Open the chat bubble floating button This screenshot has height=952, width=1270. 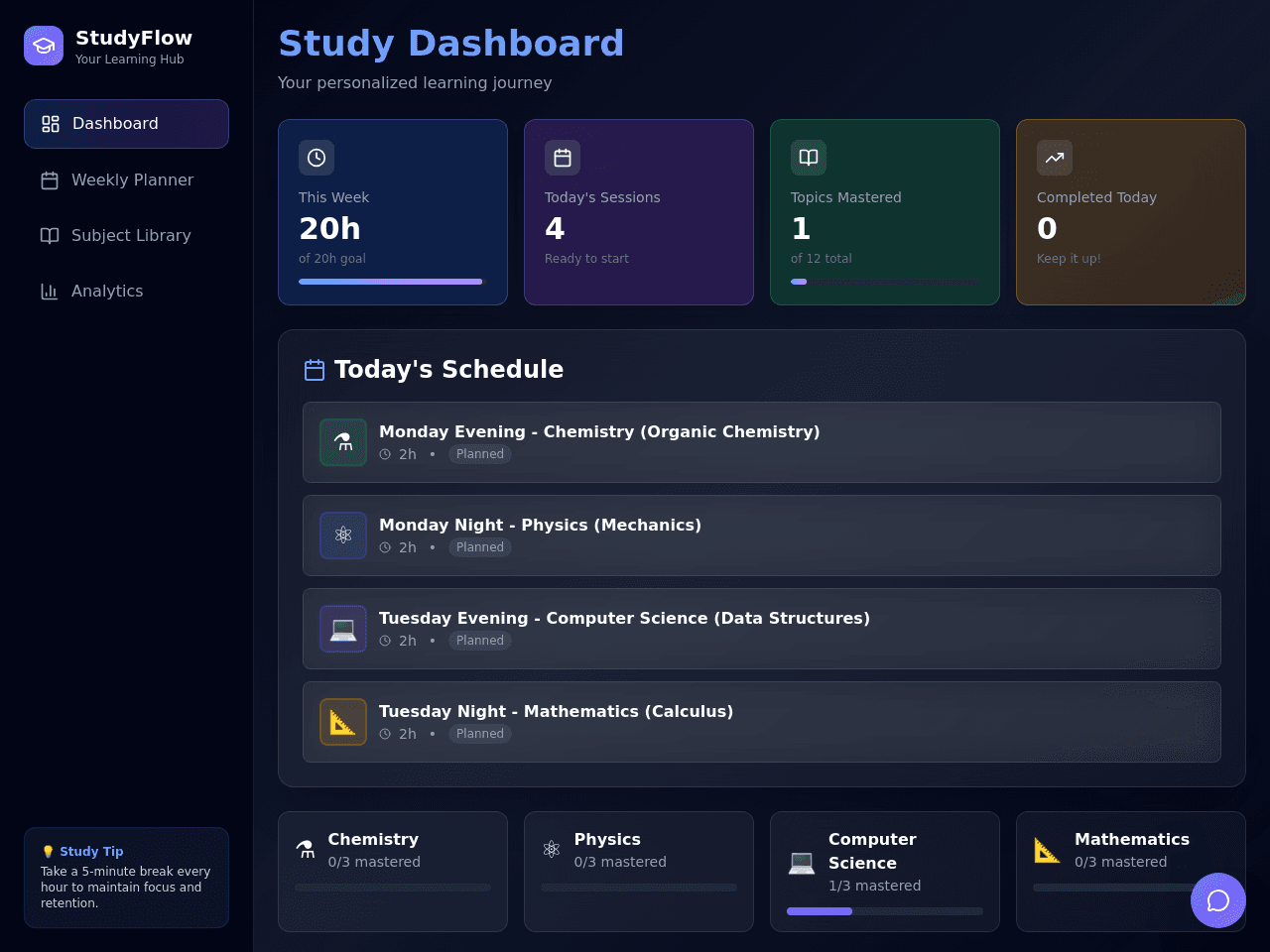click(1218, 900)
